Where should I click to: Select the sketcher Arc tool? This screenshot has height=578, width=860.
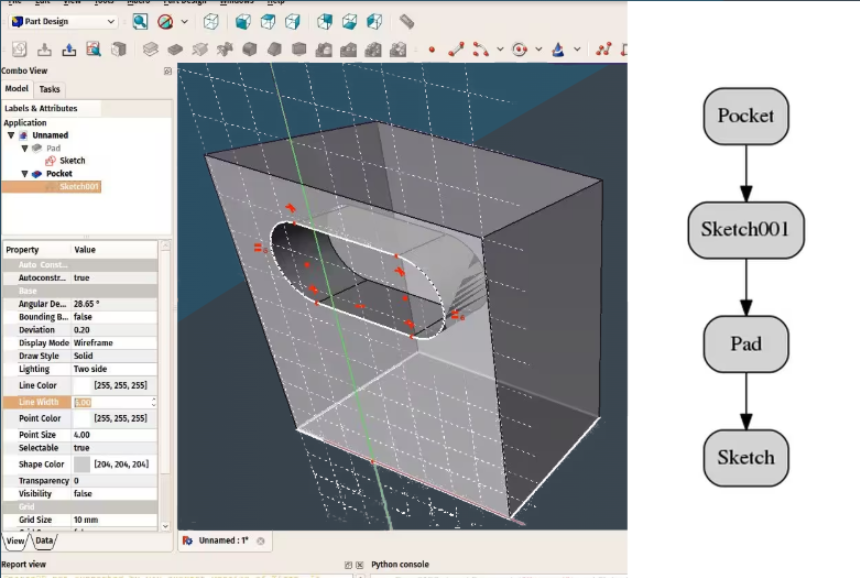[481, 49]
